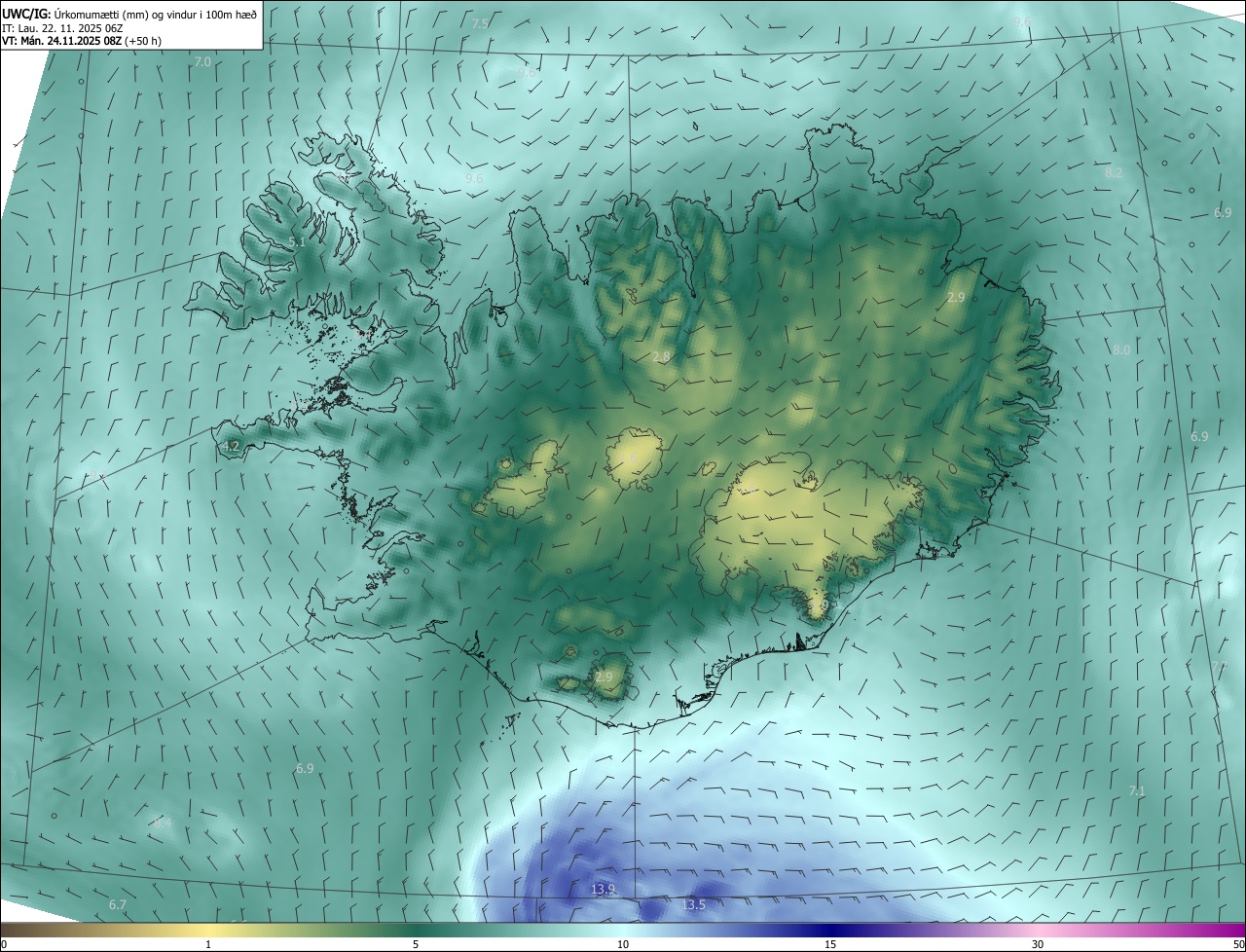Image resolution: width=1246 pixels, height=952 pixels.
Task: Click the 7.1 value label on the map
Action: click(x=1136, y=791)
